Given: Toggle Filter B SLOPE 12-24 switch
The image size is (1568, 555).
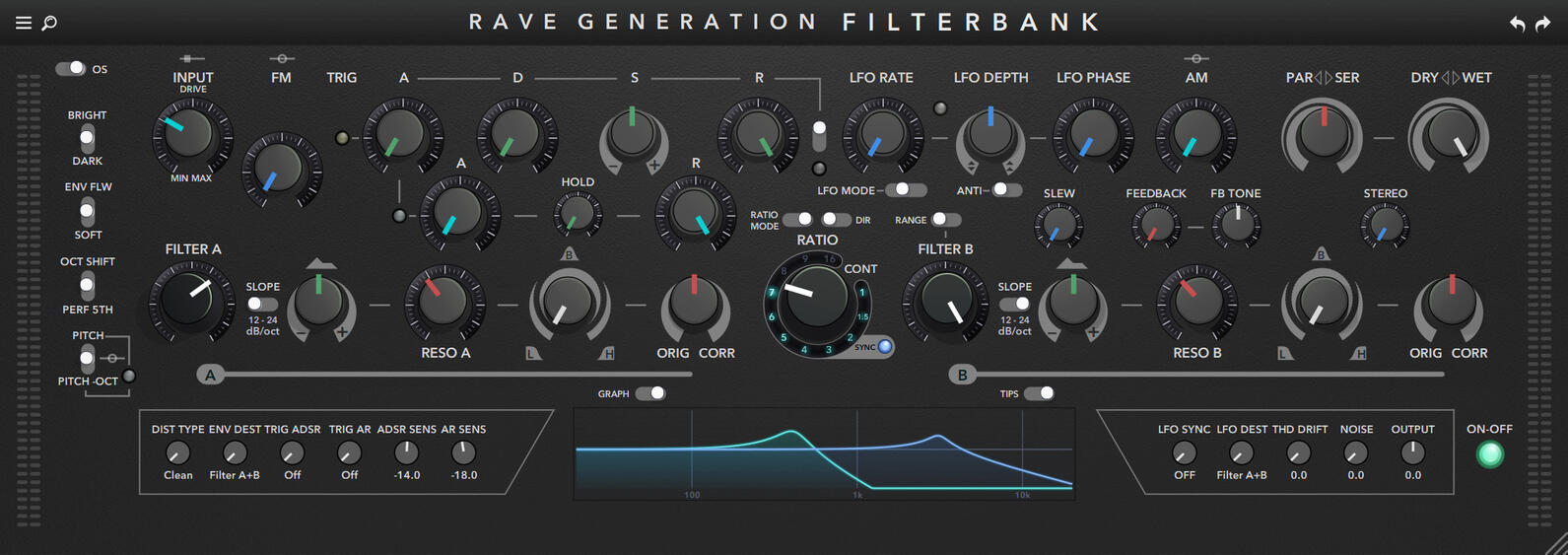Looking at the screenshot, I should click(1014, 304).
